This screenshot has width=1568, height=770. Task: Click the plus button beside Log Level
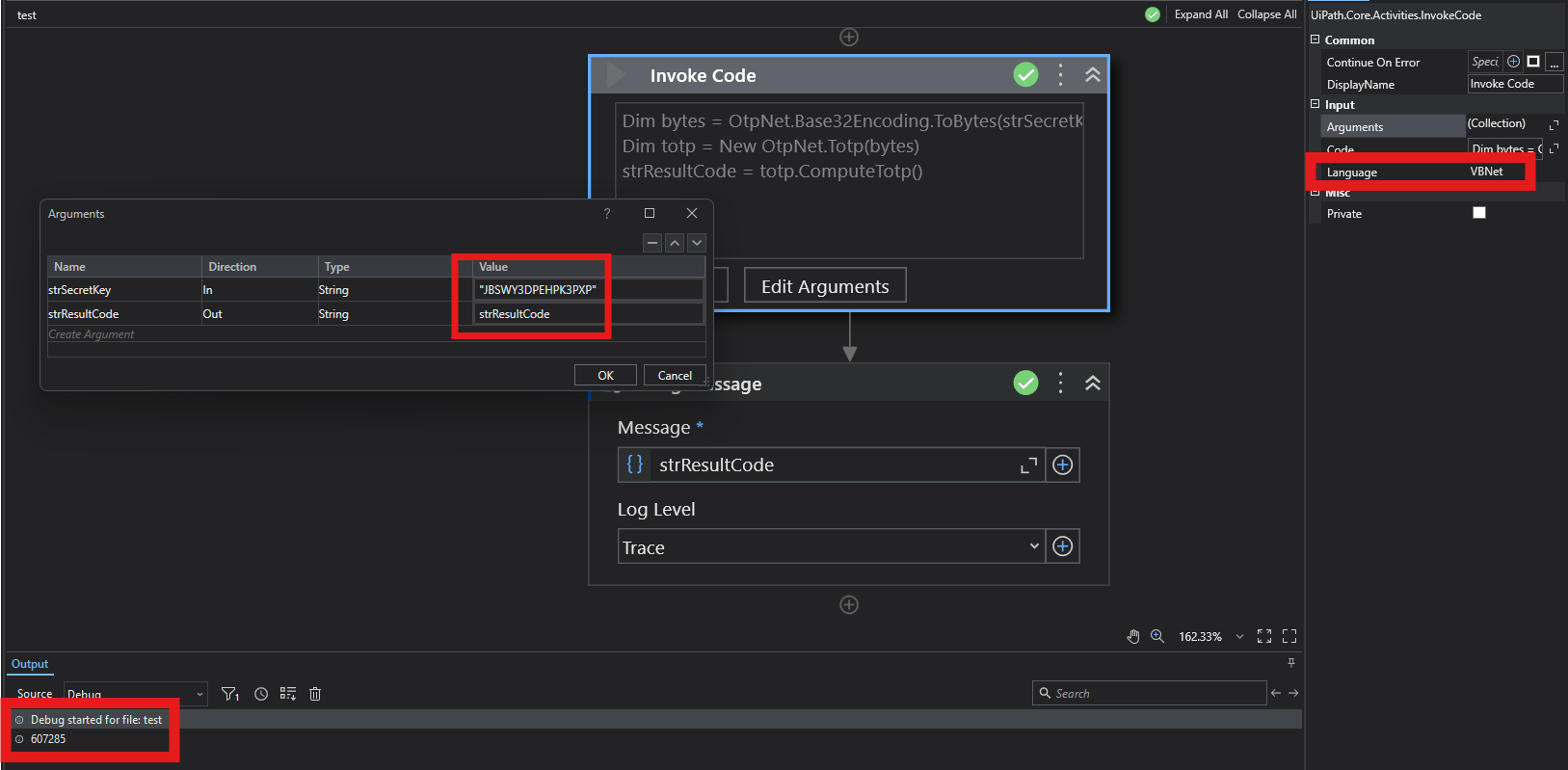tap(1062, 546)
